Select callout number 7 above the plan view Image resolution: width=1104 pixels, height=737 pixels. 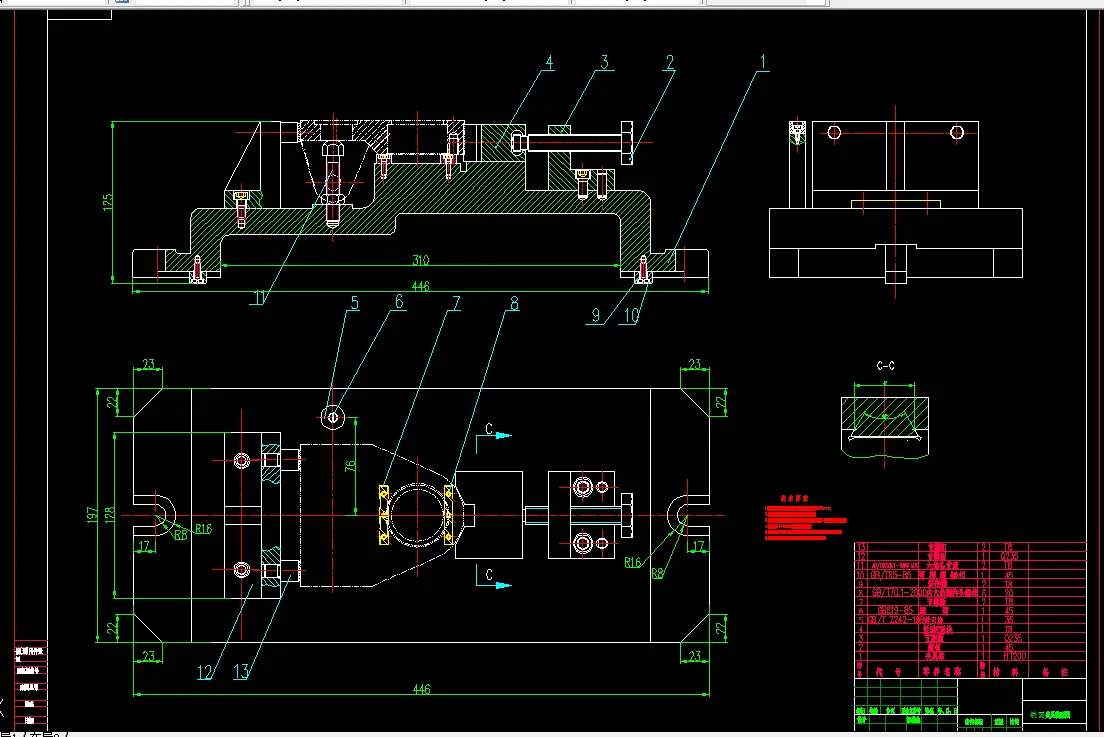[x=456, y=303]
